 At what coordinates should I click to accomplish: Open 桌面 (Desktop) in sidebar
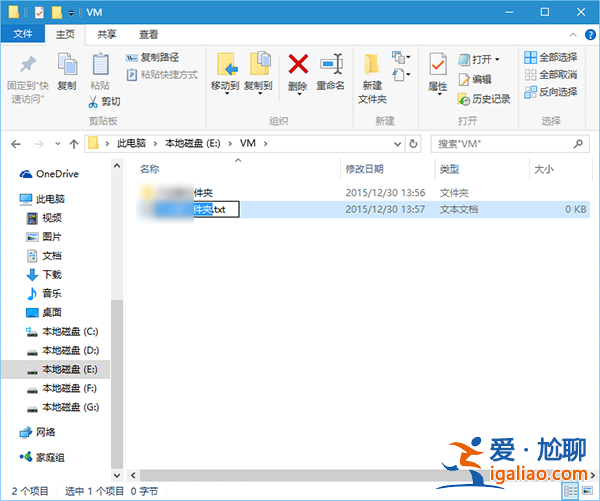click(44, 312)
